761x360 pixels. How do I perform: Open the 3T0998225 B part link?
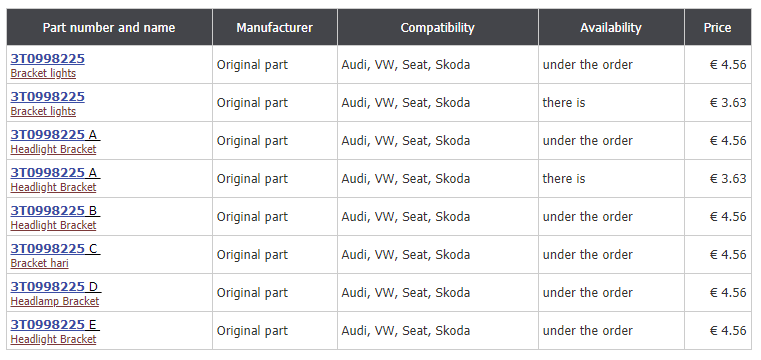point(55,211)
